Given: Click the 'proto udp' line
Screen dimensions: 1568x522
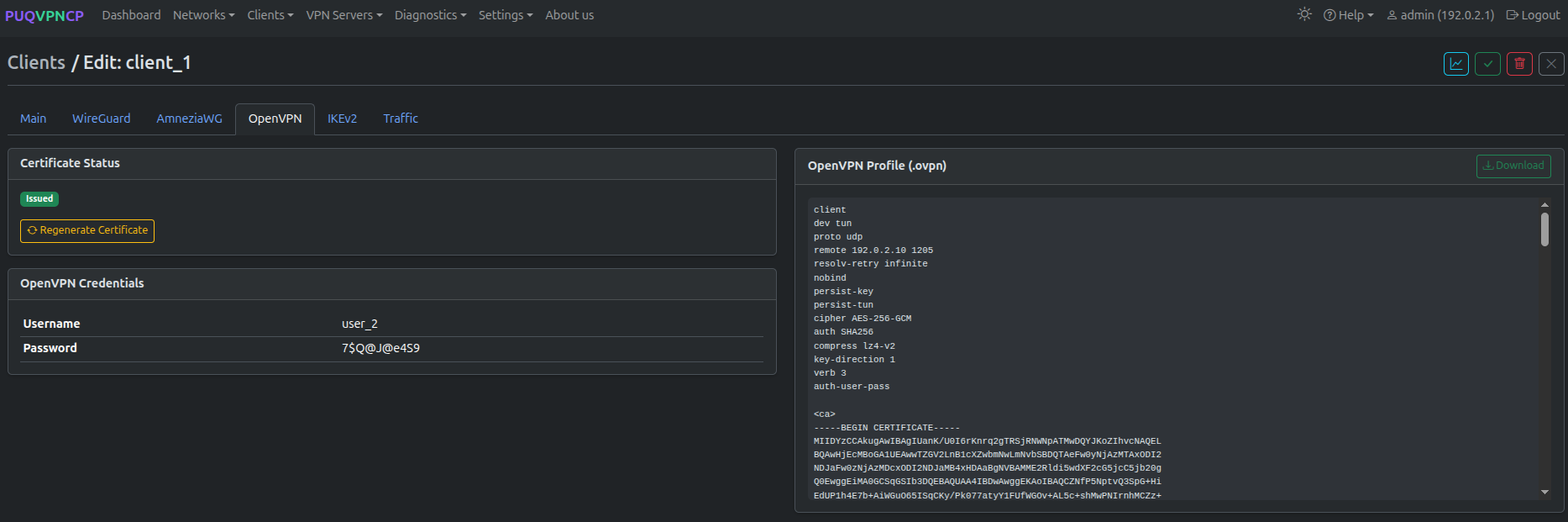Looking at the screenshot, I should click(838, 237).
